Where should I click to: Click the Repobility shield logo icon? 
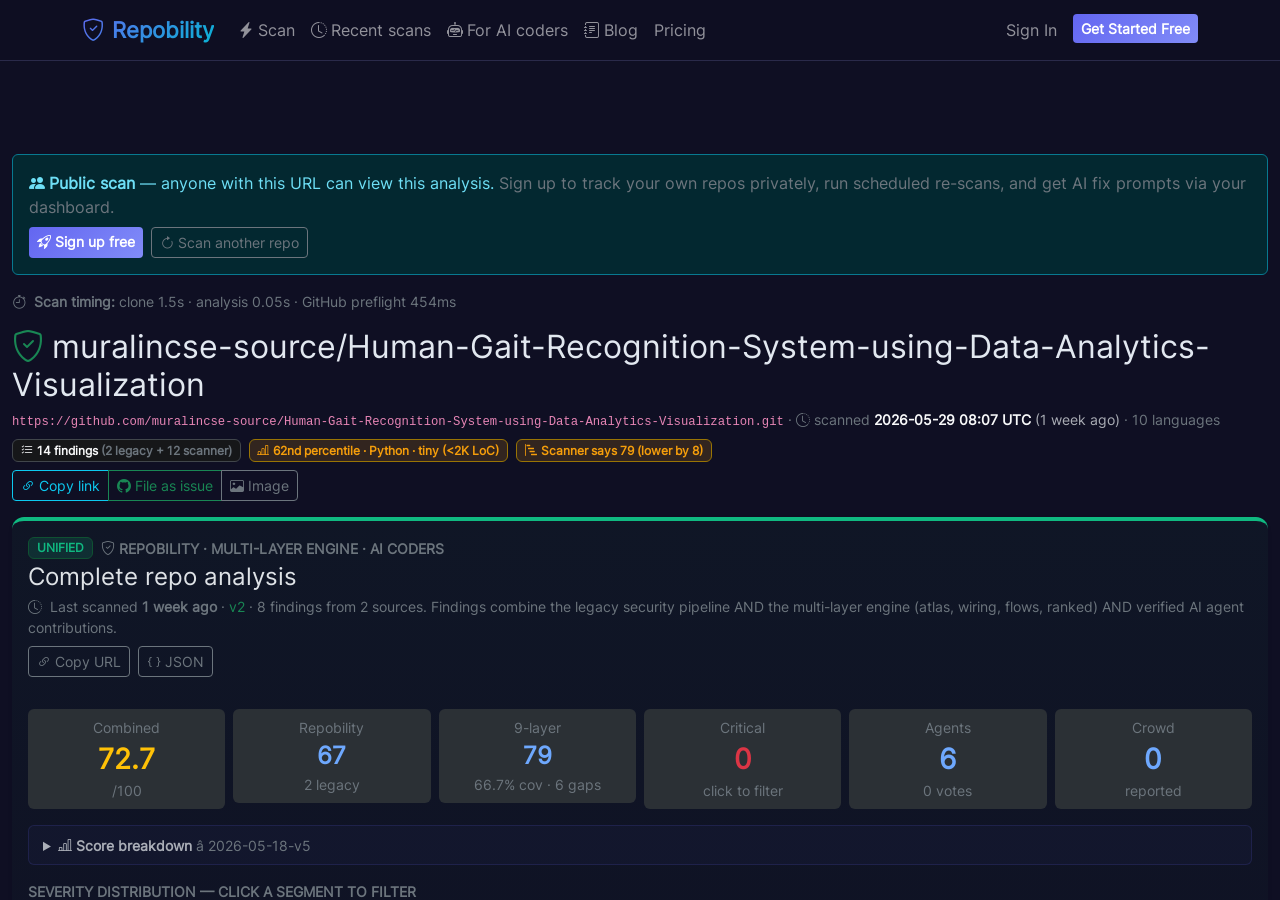(x=93, y=30)
